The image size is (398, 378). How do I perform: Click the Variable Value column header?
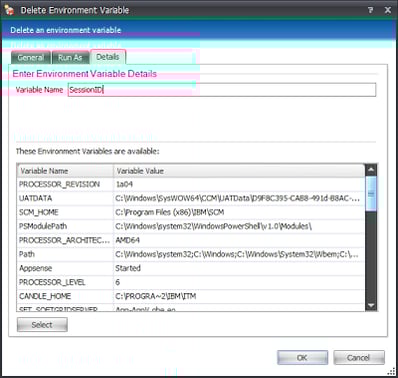239,171
